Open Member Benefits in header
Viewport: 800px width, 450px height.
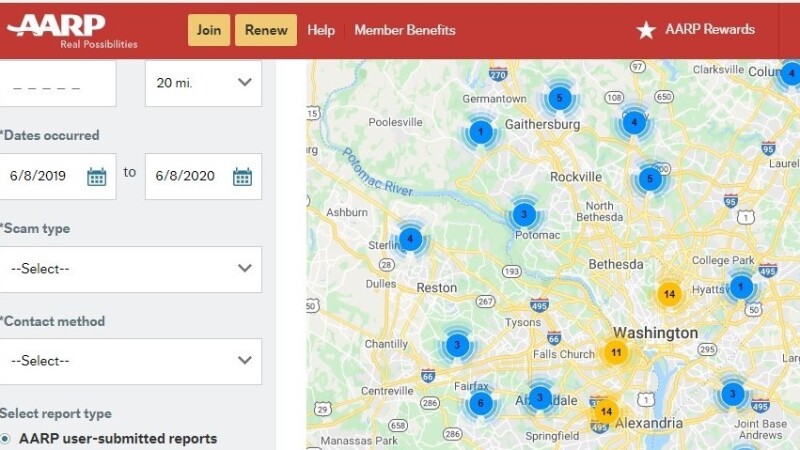405,30
